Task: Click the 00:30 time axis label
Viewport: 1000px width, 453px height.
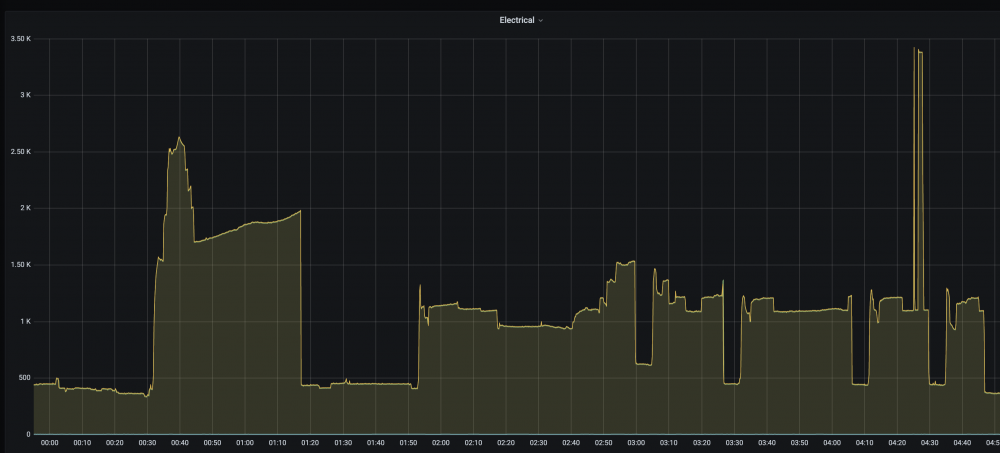Action: click(x=147, y=443)
